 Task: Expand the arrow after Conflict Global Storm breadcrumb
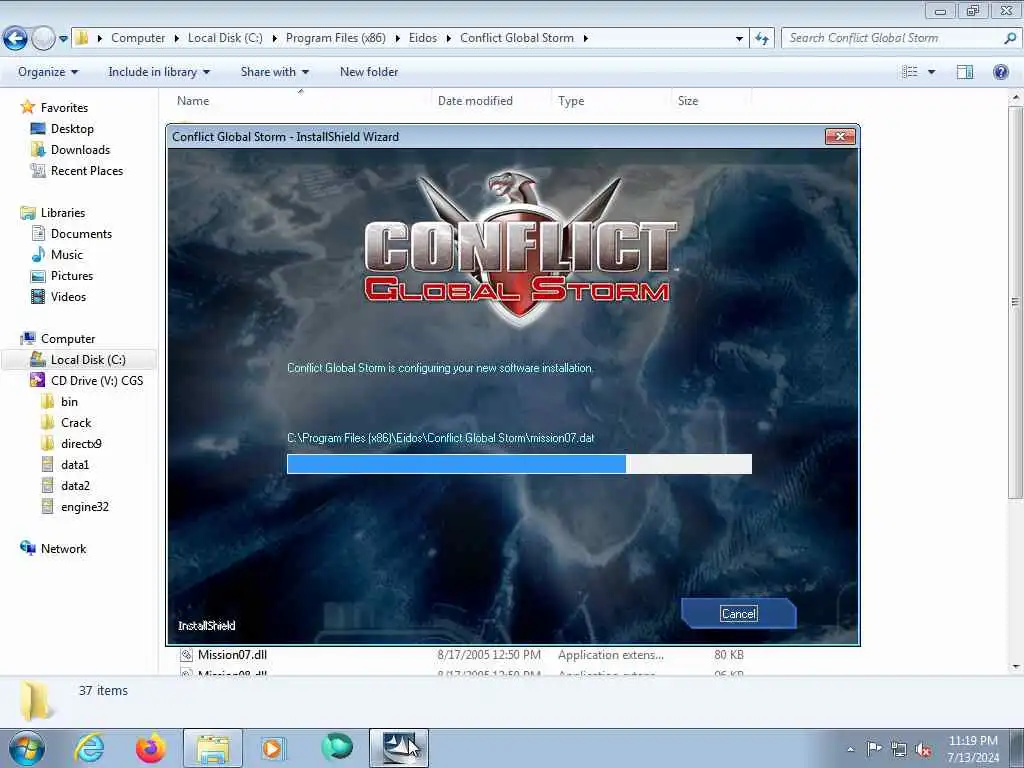pos(586,39)
